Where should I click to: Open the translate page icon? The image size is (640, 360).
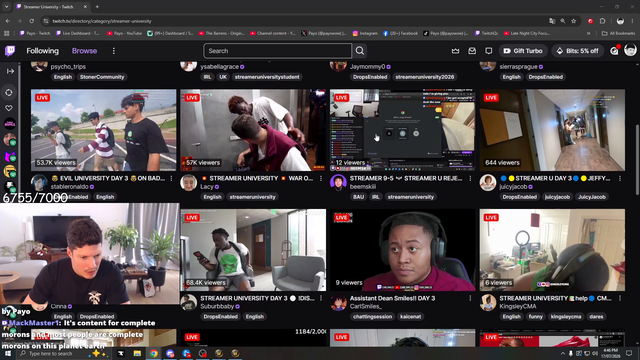pyautogui.click(x=552, y=21)
